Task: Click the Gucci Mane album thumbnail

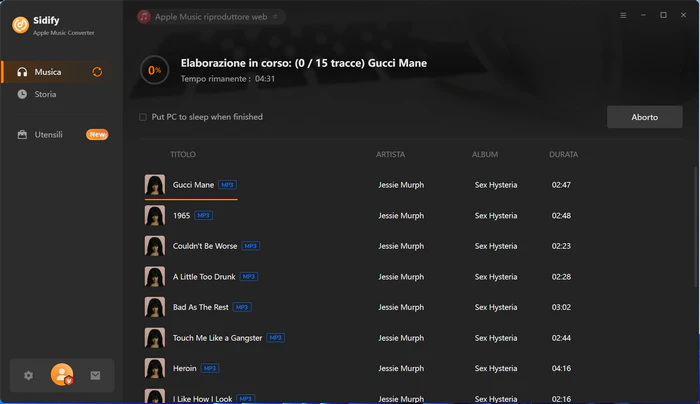Action: 155,185
